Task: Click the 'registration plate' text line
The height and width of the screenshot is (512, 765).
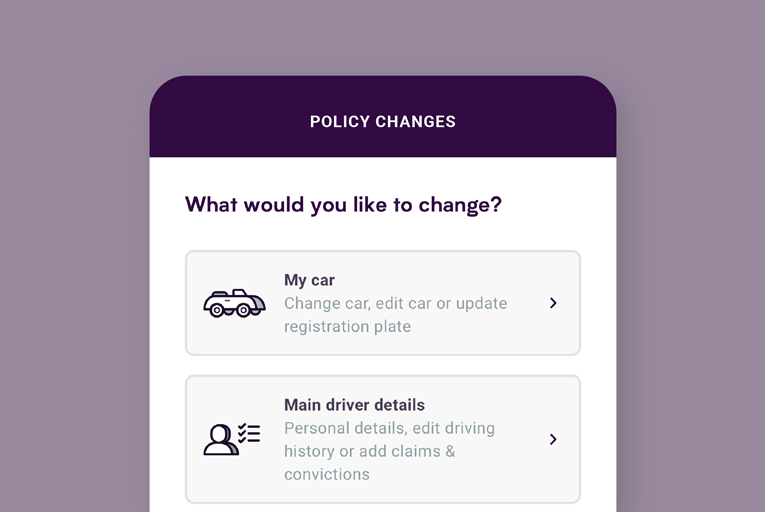Action: coord(347,327)
